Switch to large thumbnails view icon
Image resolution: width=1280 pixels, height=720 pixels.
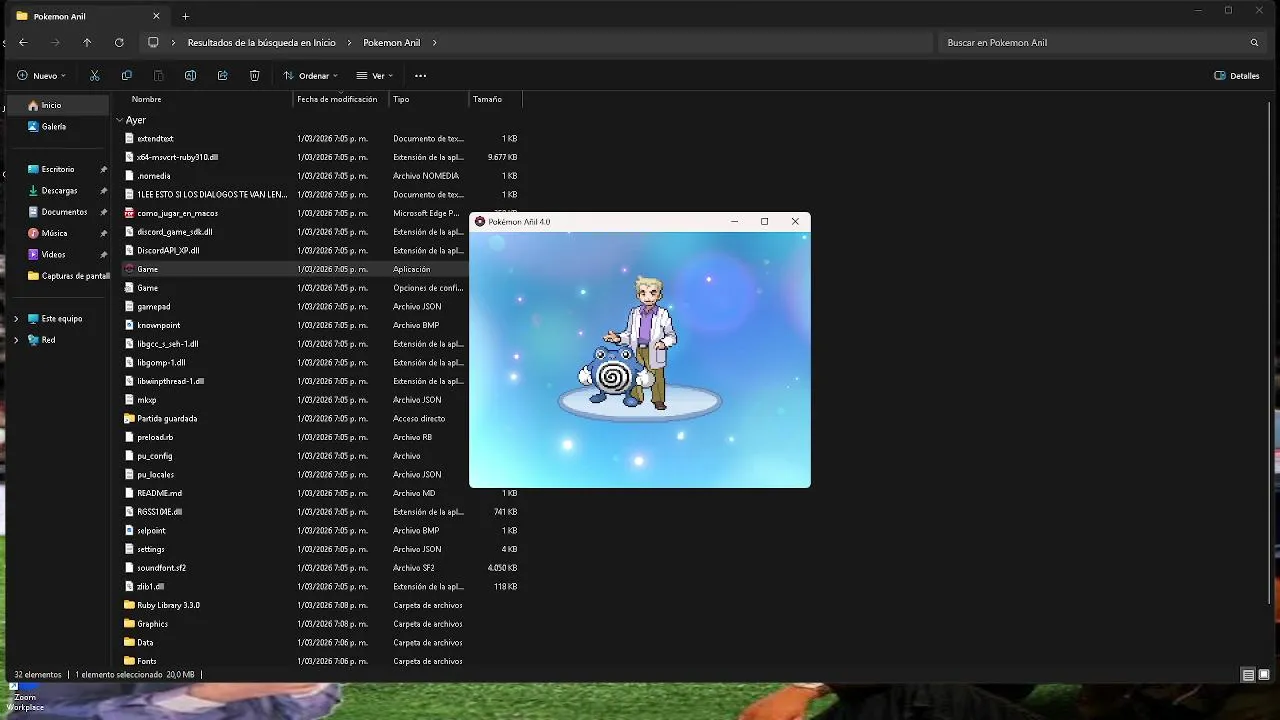click(1264, 675)
